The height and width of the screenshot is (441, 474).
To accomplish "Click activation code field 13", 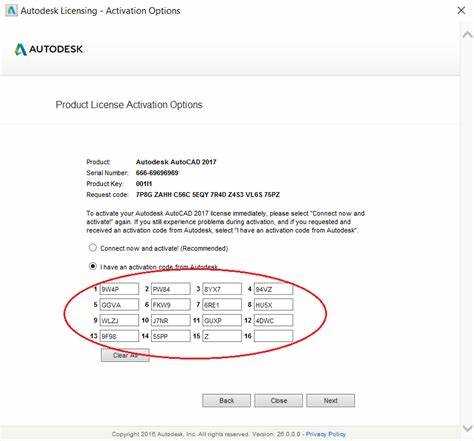I will [x=119, y=336].
